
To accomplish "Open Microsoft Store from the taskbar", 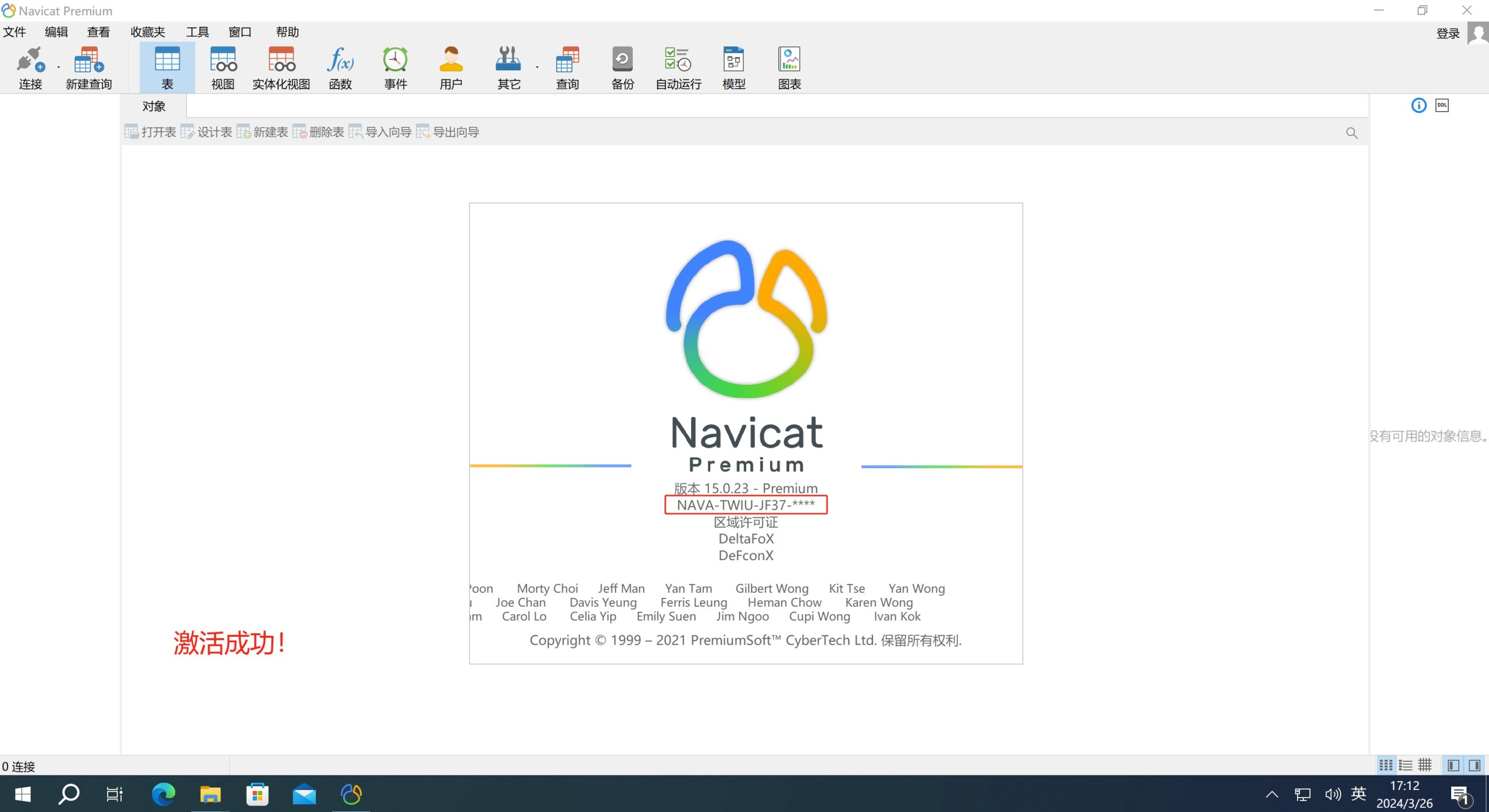I will point(257,794).
